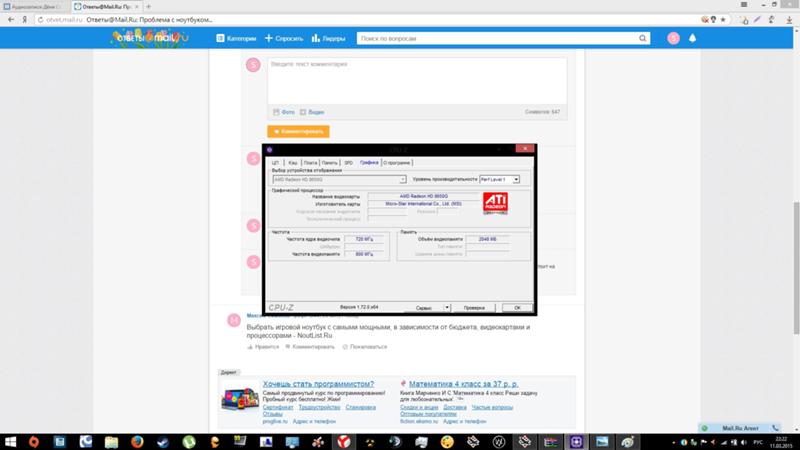This screenshot has width=800, height=450.
Task: Switch to the Плата tab
Action: (x=310, y=163)
